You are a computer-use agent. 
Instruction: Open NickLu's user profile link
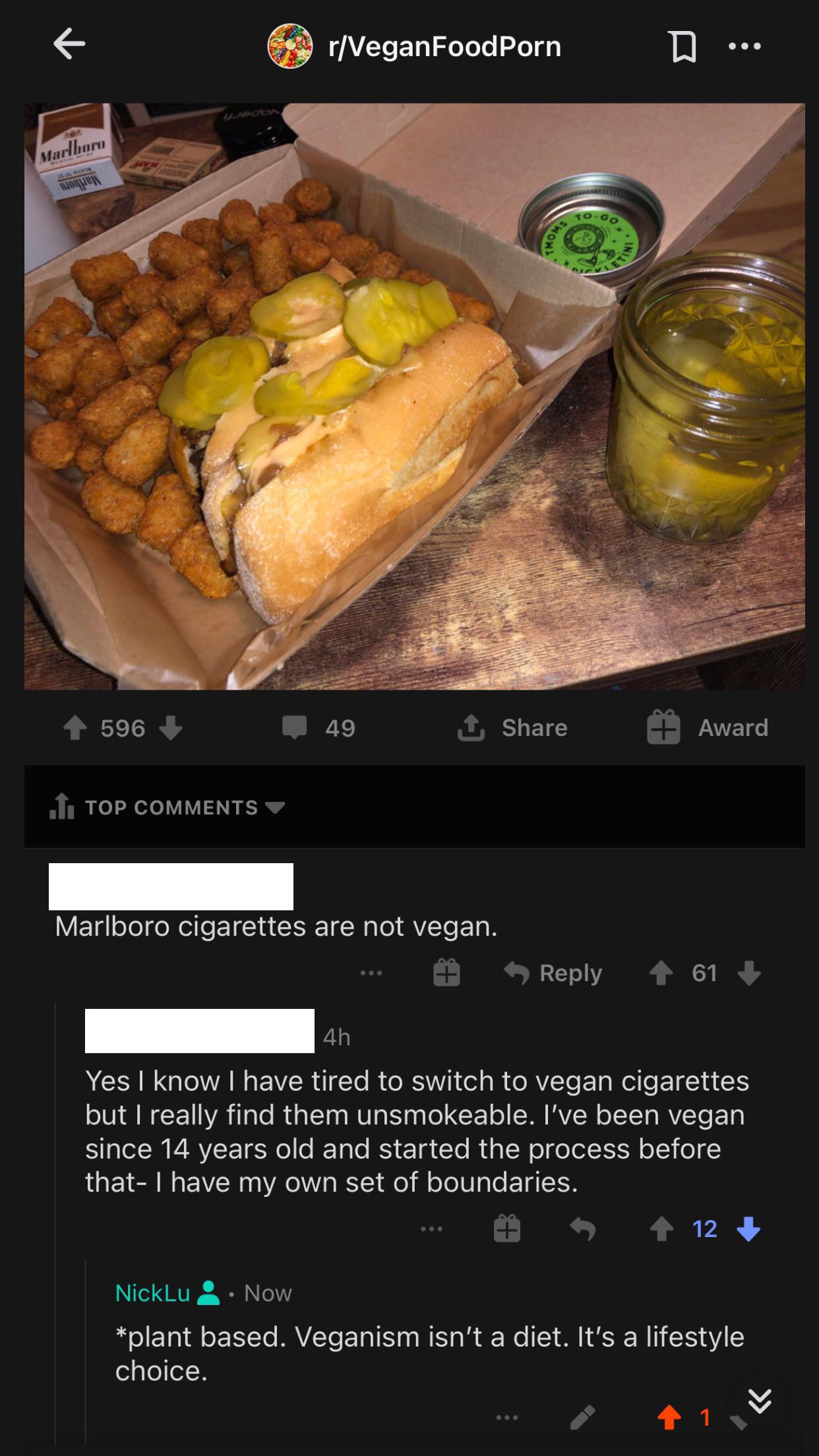point(153,1292)
